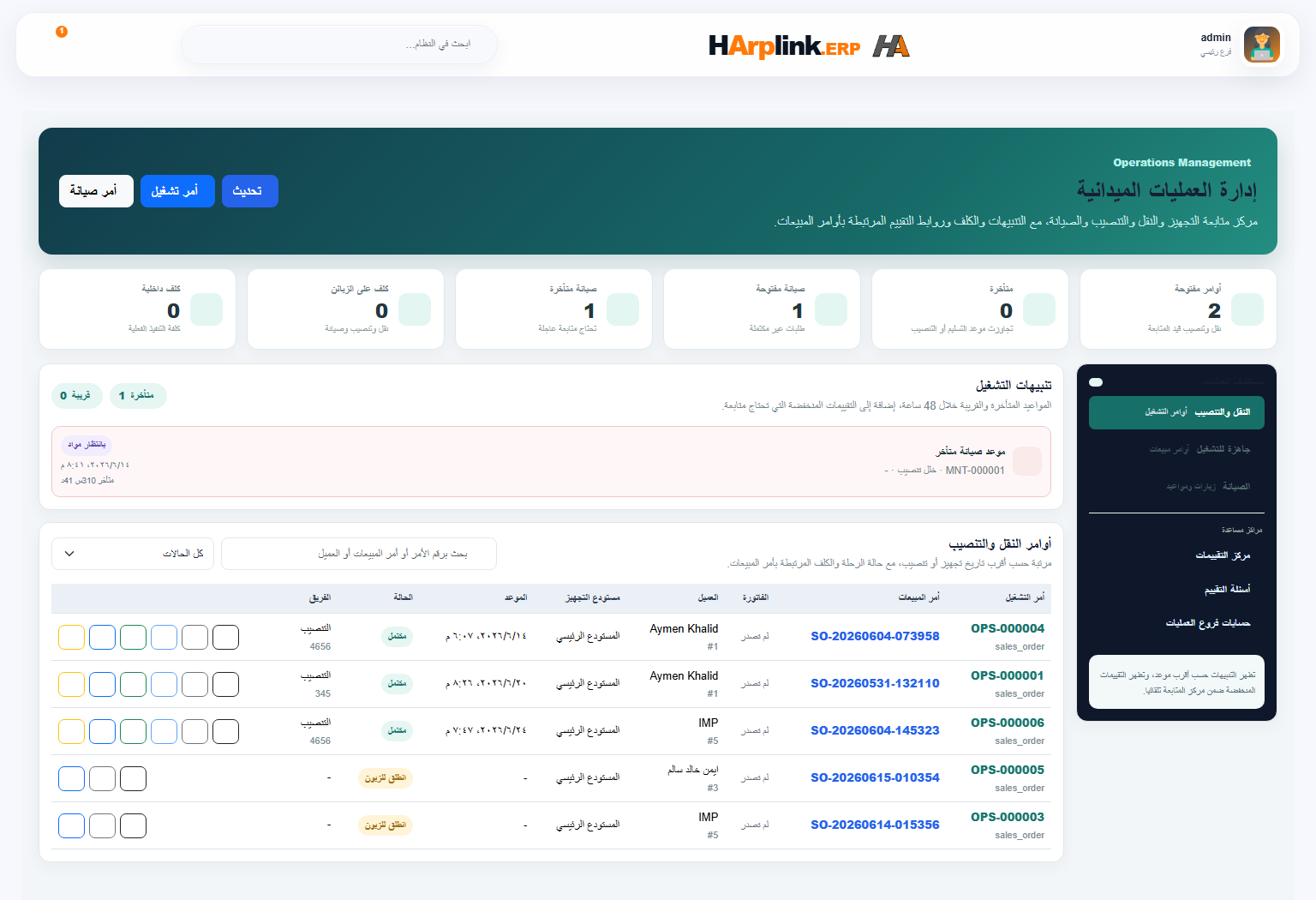Open مركز التقييمات from the sidebar
The image size is (1316, 900).
[1223, 555]
